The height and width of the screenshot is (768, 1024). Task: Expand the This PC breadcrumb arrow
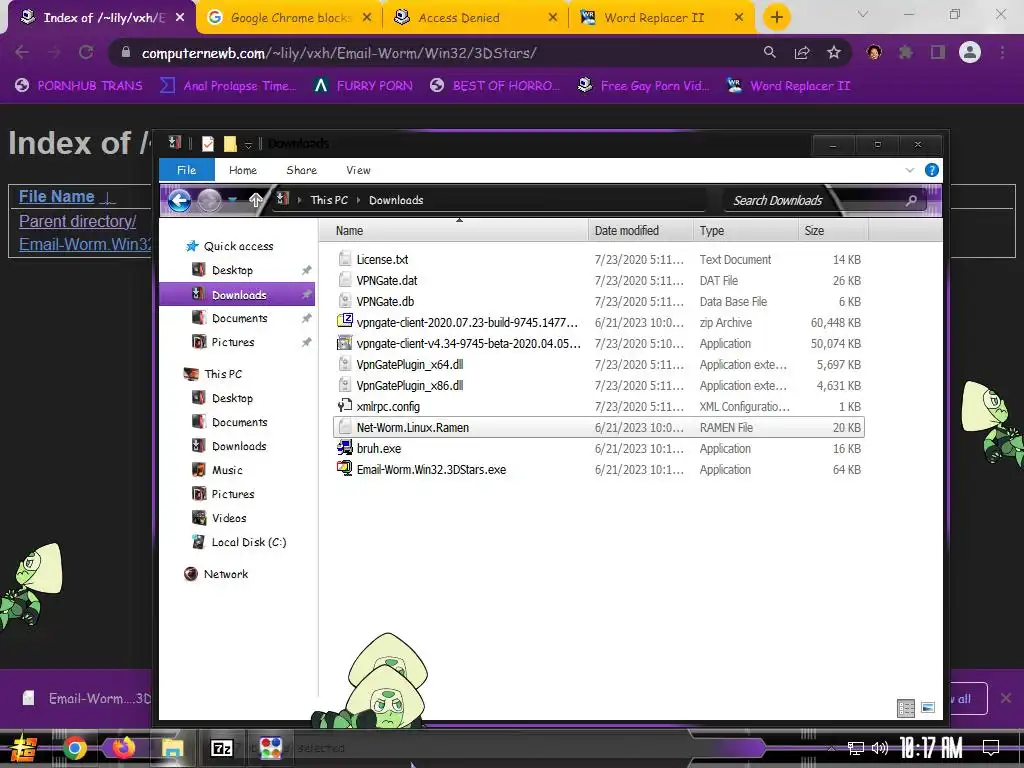[x=359, y=200]
